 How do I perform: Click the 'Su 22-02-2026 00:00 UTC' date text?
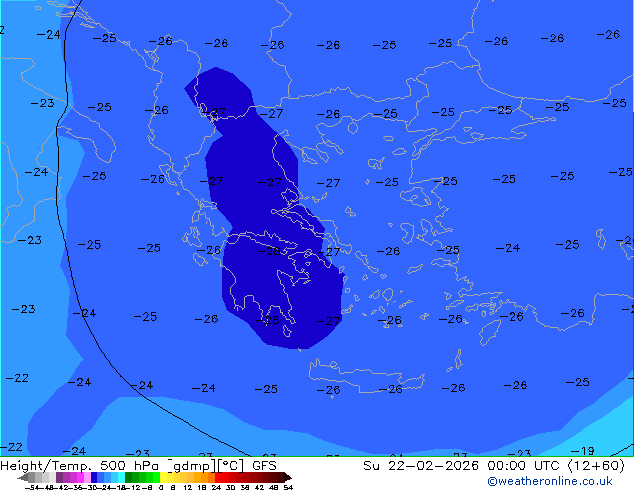coord(464,466)
